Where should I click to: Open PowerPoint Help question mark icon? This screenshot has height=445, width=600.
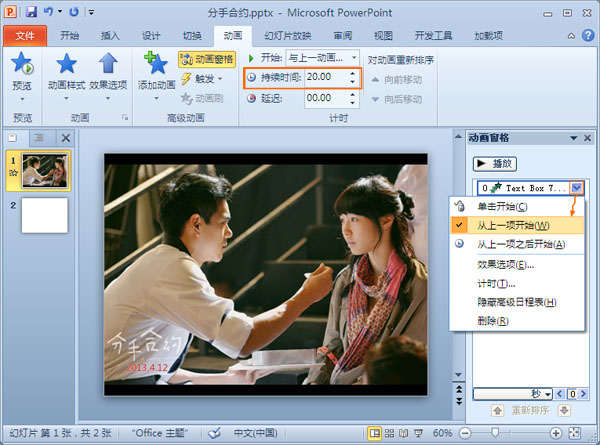click(588, 36)
